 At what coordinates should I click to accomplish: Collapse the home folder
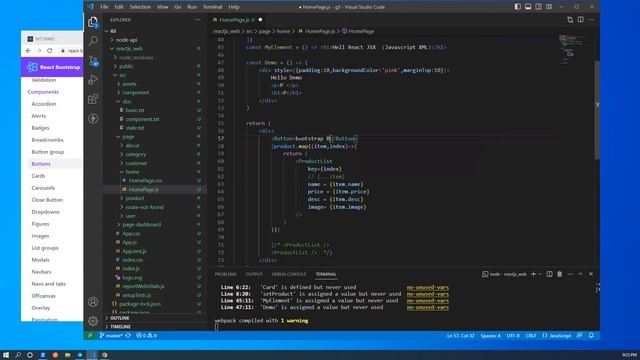point(132,172)
